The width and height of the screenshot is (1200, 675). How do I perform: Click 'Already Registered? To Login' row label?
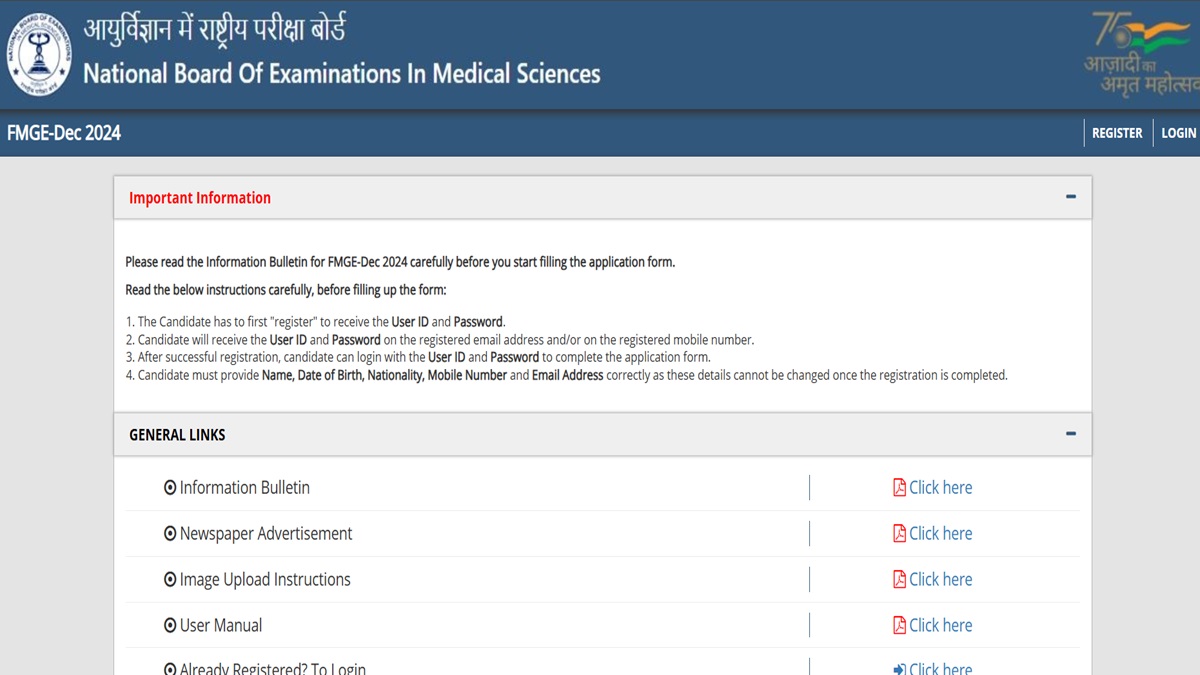click(x=273, y=669)
